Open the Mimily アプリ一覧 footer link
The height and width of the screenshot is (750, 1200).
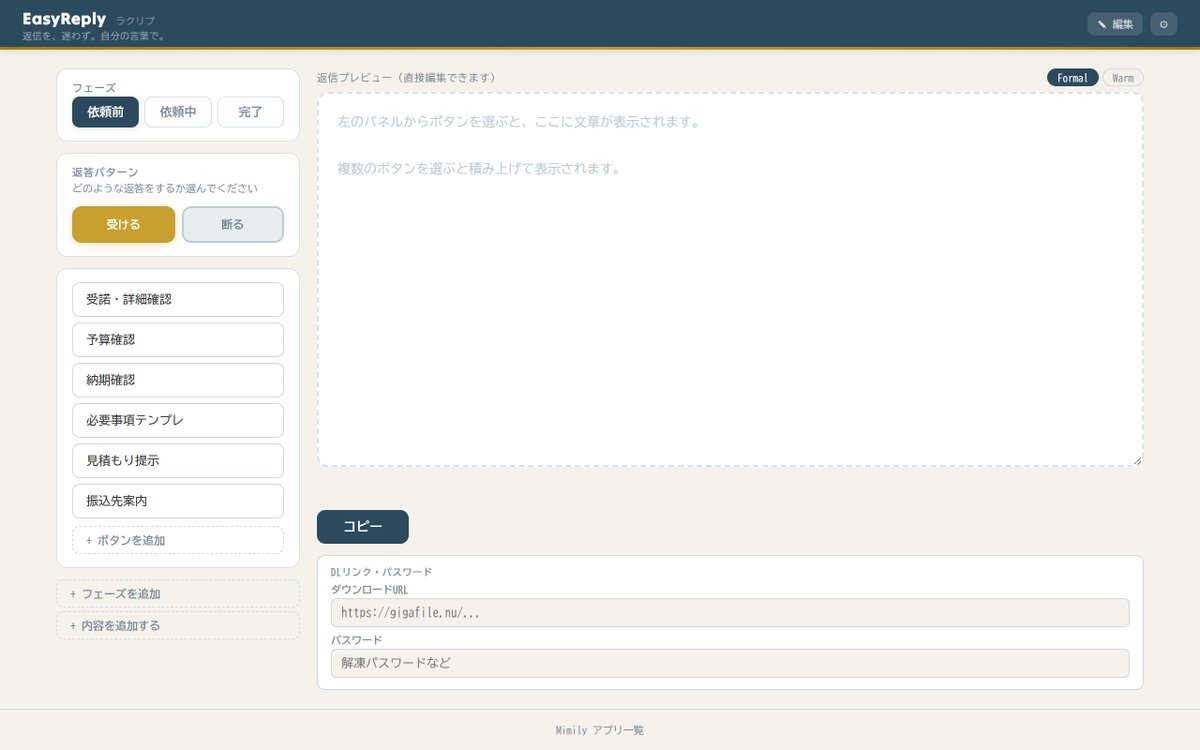[x=600, y=731]
